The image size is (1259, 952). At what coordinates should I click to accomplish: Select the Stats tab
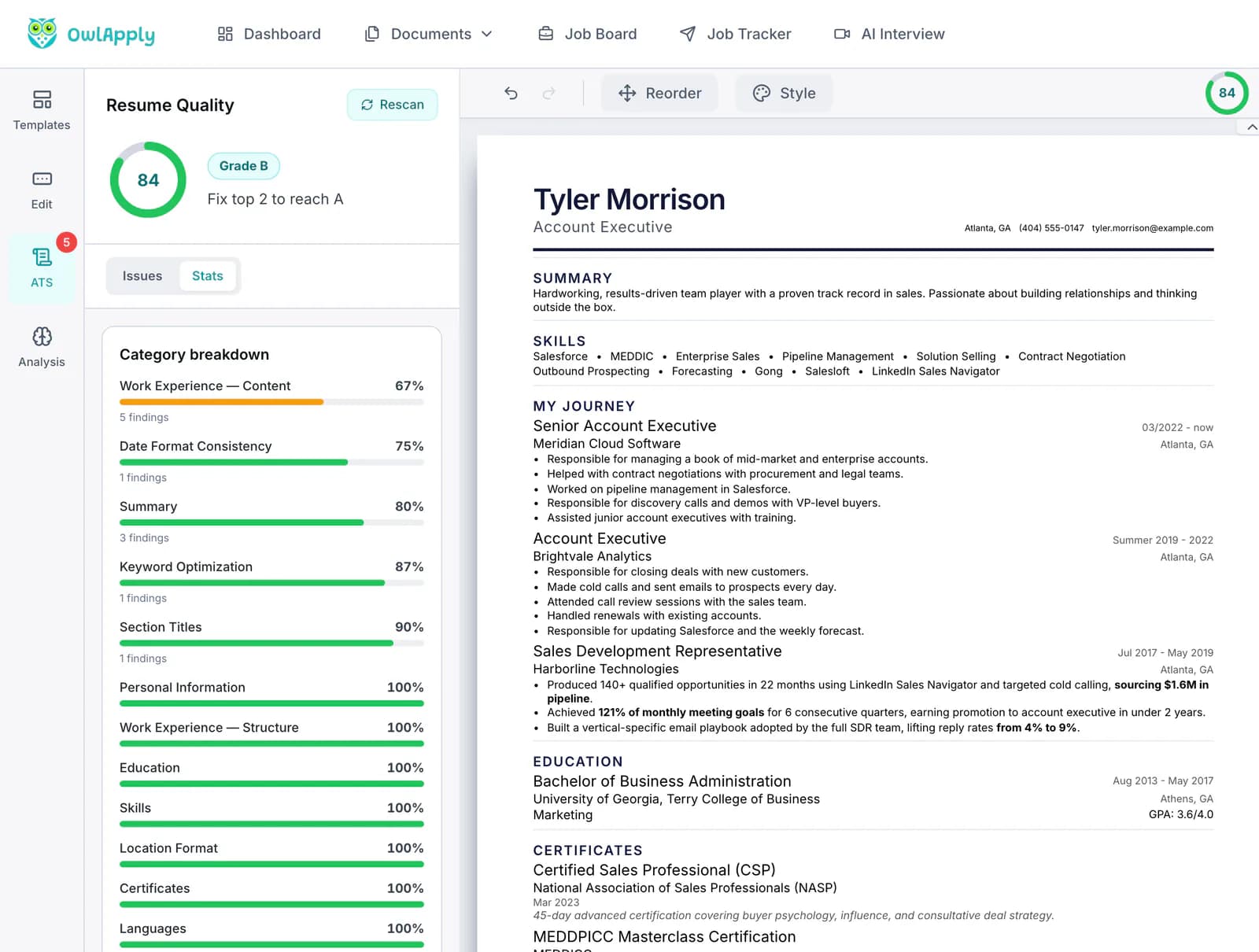[207, 276]
